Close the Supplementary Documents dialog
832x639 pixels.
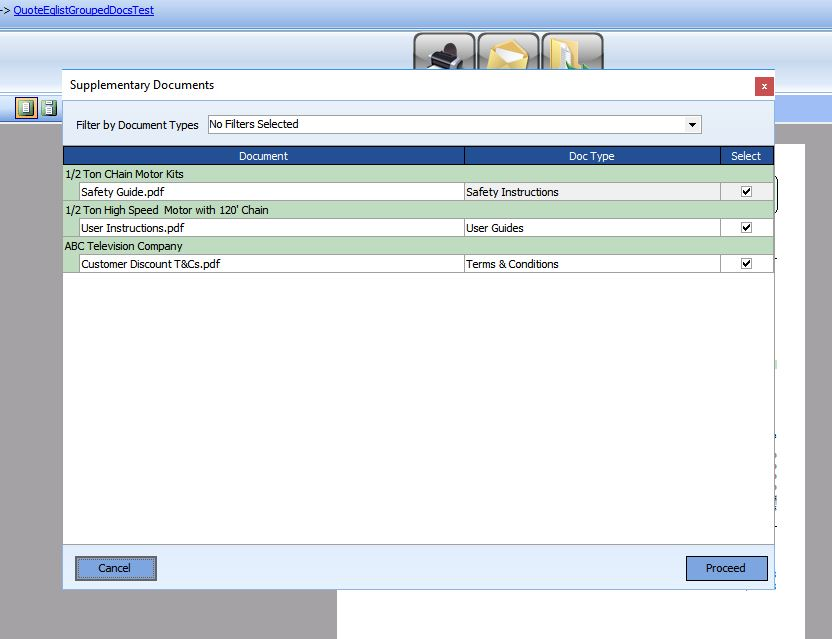tap(764, 86)
